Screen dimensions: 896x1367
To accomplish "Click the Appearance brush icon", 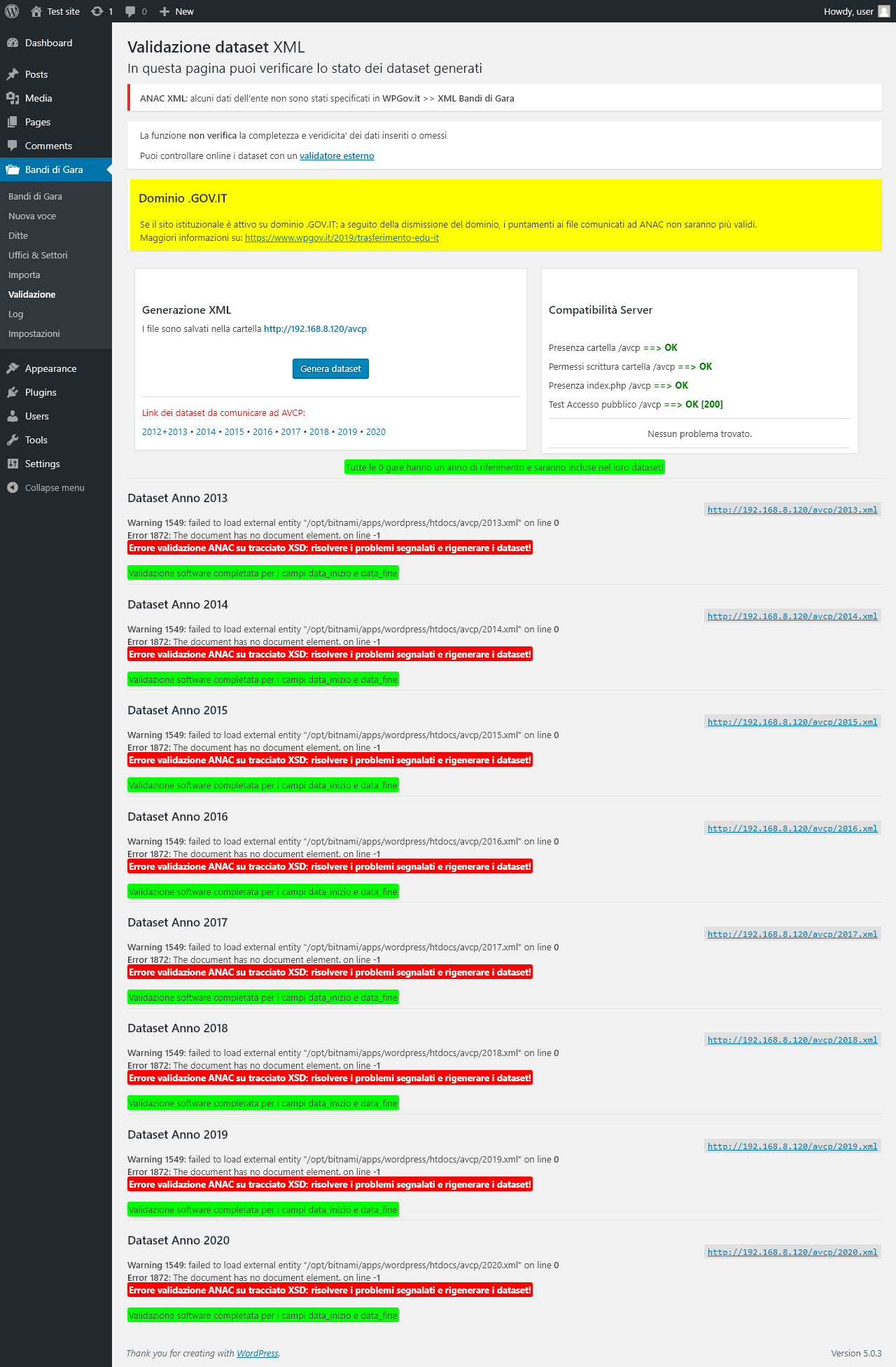I will point(13,368).
